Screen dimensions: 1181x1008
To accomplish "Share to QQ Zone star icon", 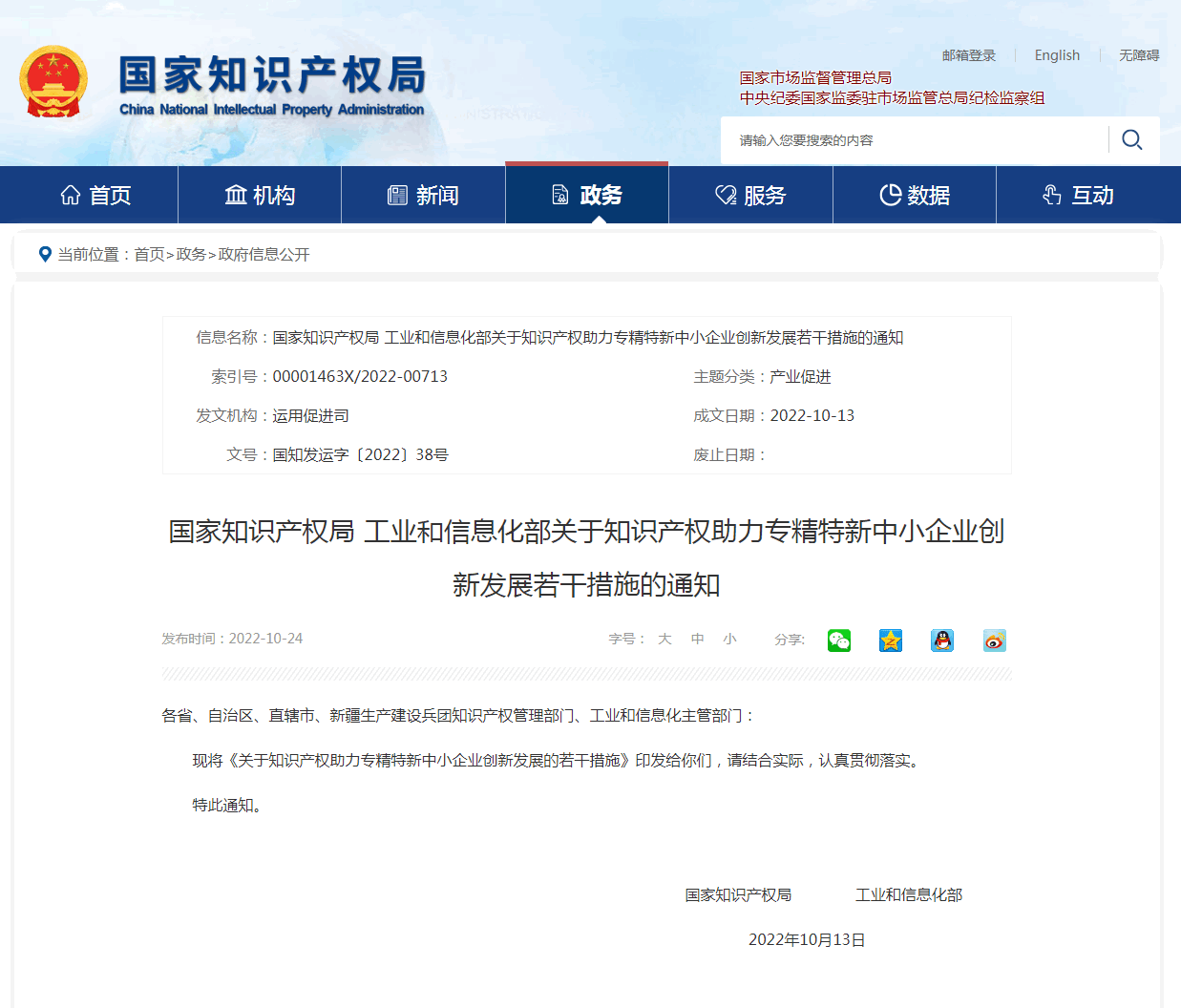I will [x=891, y=640].
